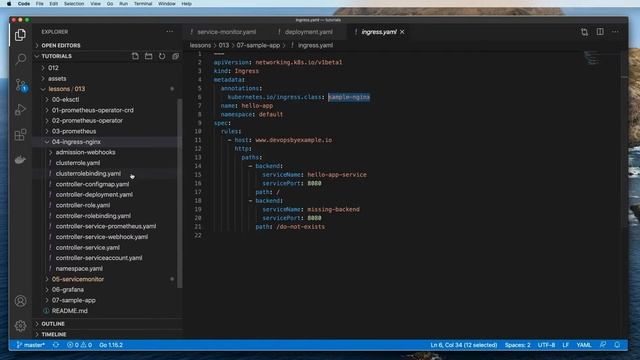Expand the 02-prometheus-operator folder
The image size is (640, 360).
[x=87, y=121]
